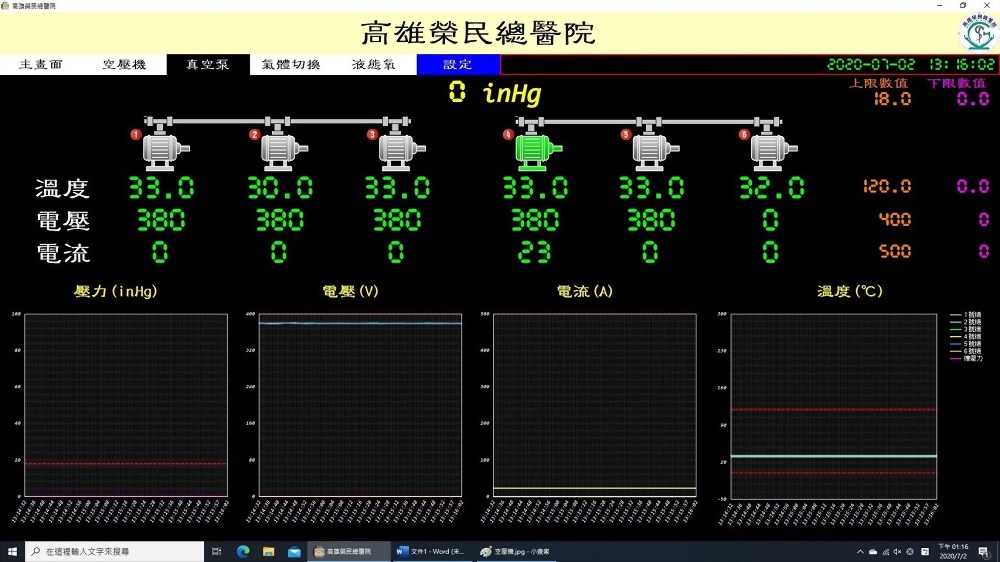The height and width of the screenshot is (562, 1000).
Task: Switch to the 空壓機 tab
Action: click(125, 64)
